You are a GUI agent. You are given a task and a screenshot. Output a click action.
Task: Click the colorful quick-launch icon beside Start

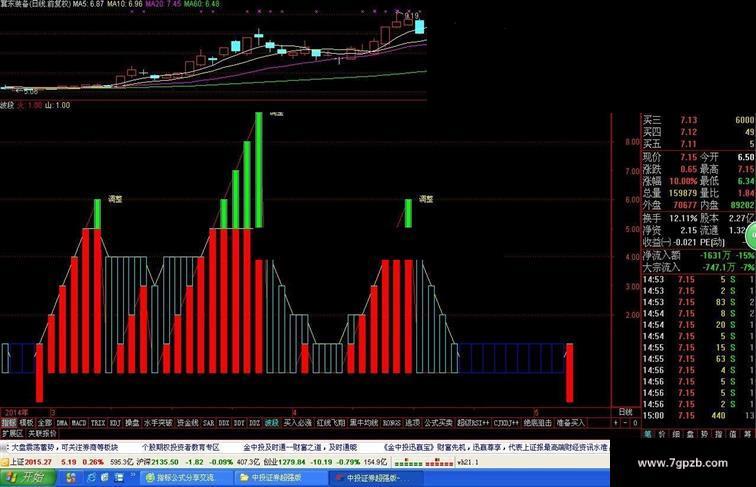pos(71,478)
